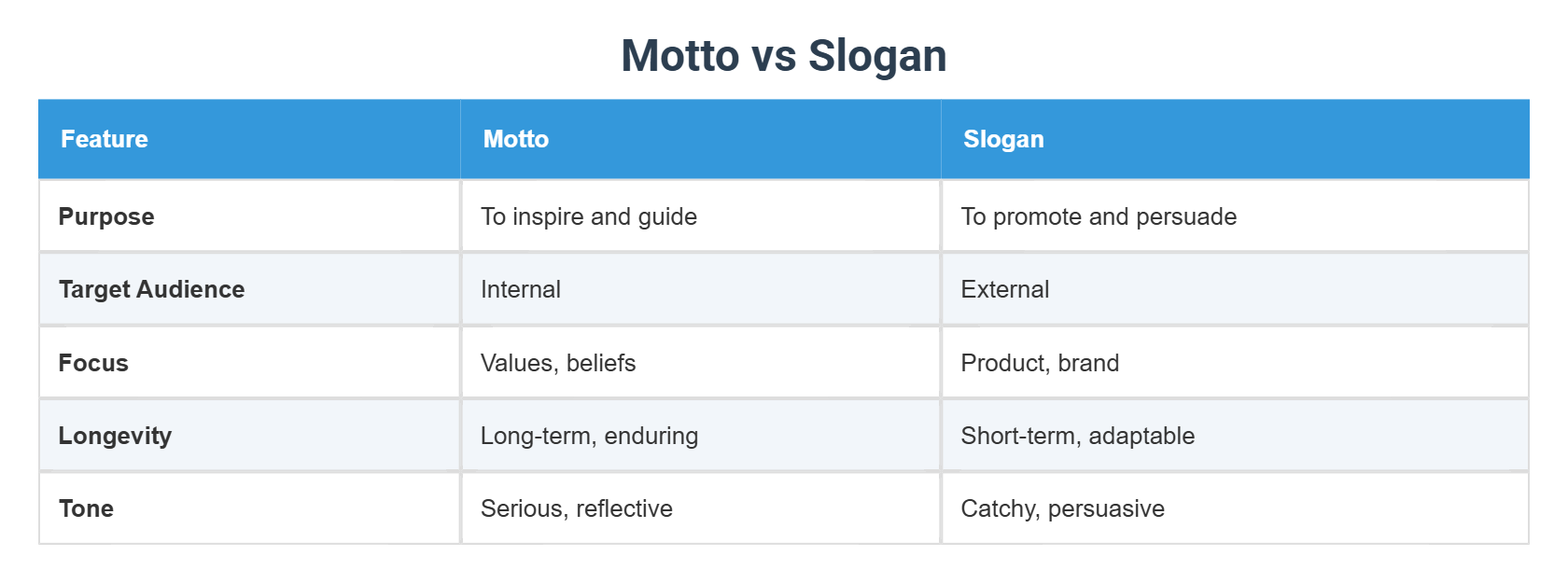Select the Tone row label
The image size is (1568, 584).
tap(86, 508)
